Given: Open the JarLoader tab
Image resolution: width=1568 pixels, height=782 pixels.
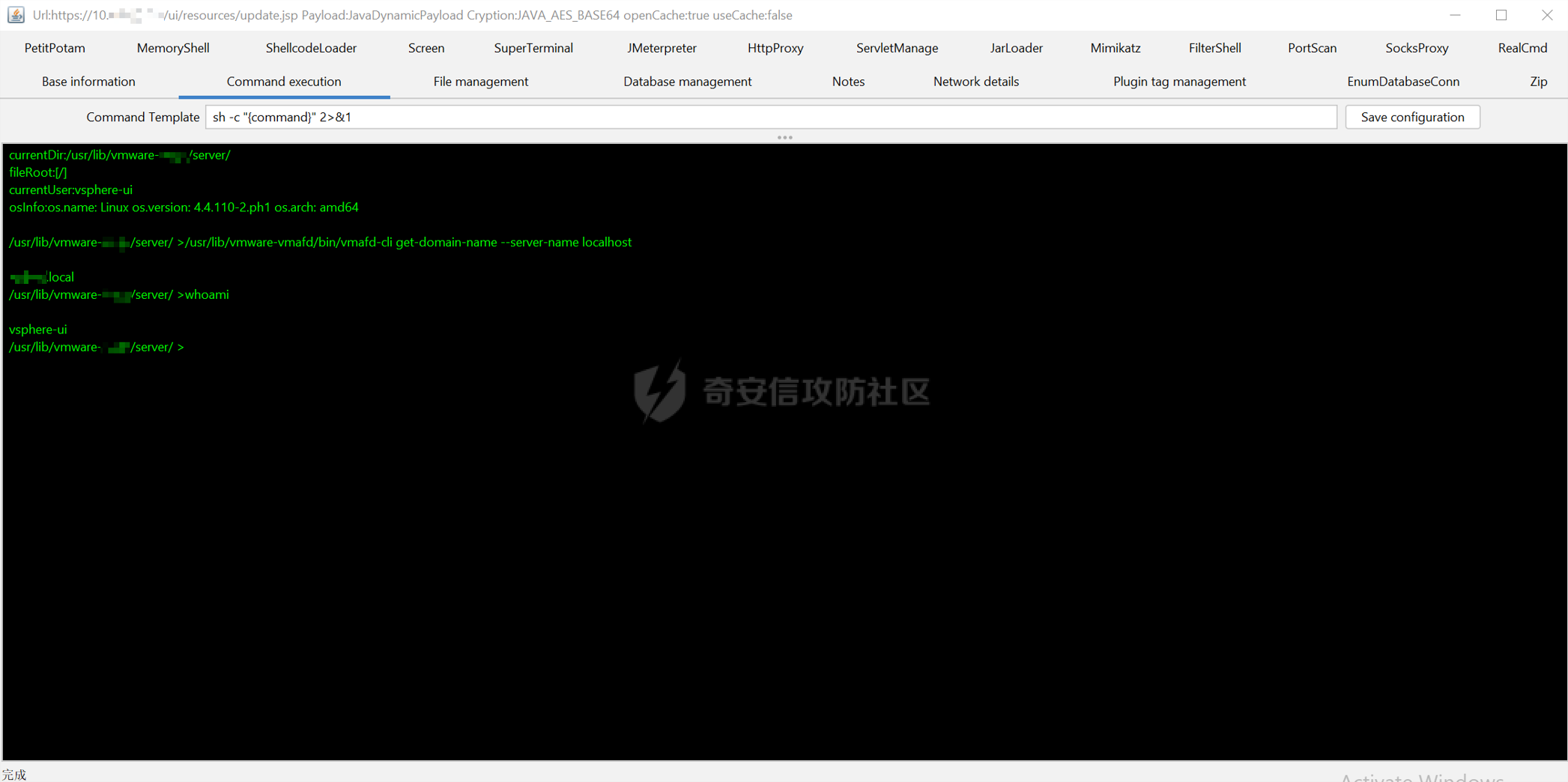Looking at the screenshot, I should (1016, 48).
